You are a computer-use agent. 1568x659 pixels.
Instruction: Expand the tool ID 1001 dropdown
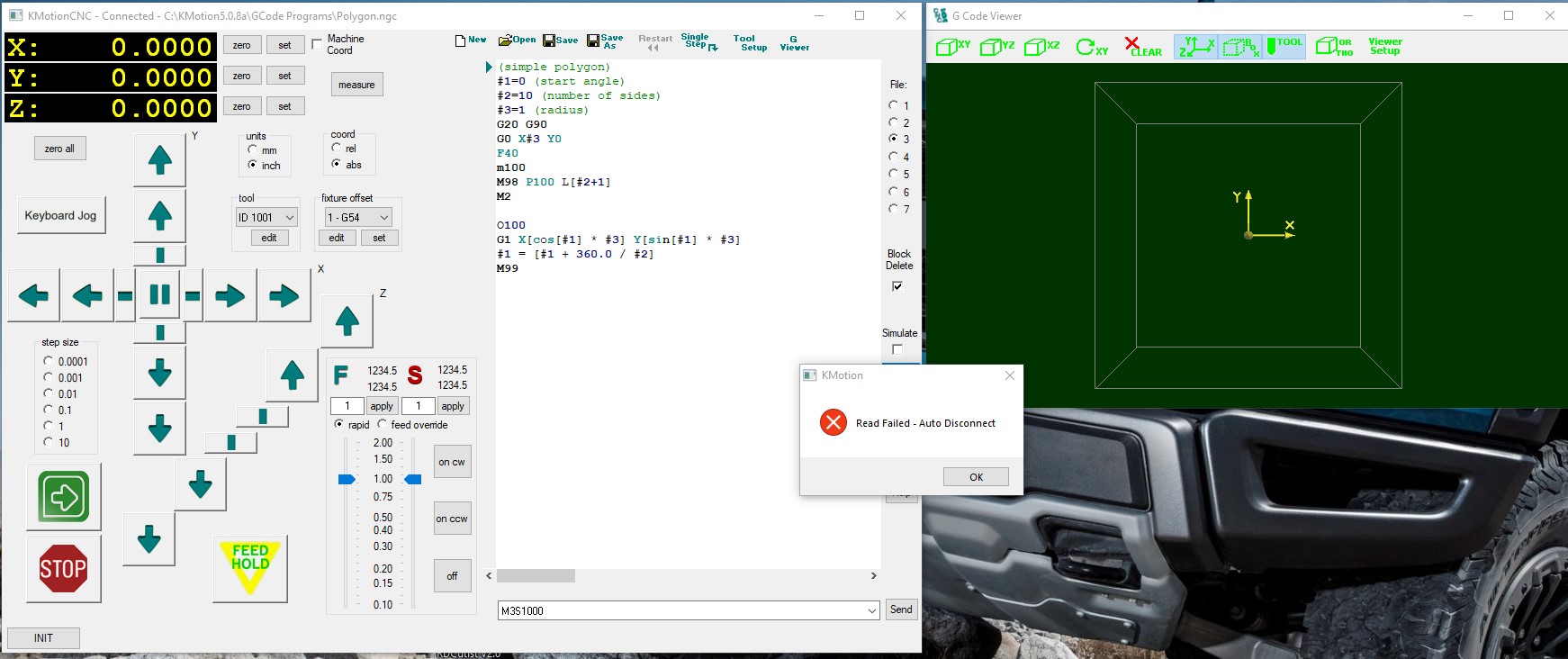coord(289,218)
